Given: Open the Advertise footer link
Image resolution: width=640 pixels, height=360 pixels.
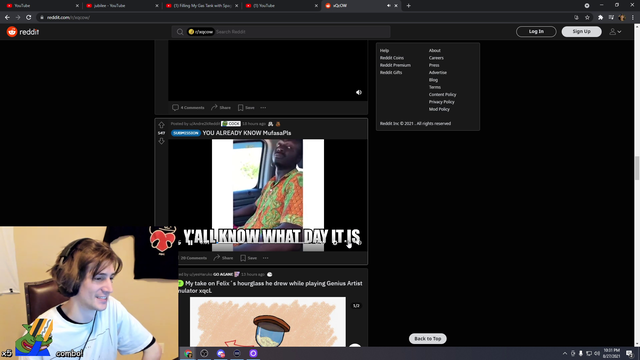Looking at the screenshot, I should (438, 73).
